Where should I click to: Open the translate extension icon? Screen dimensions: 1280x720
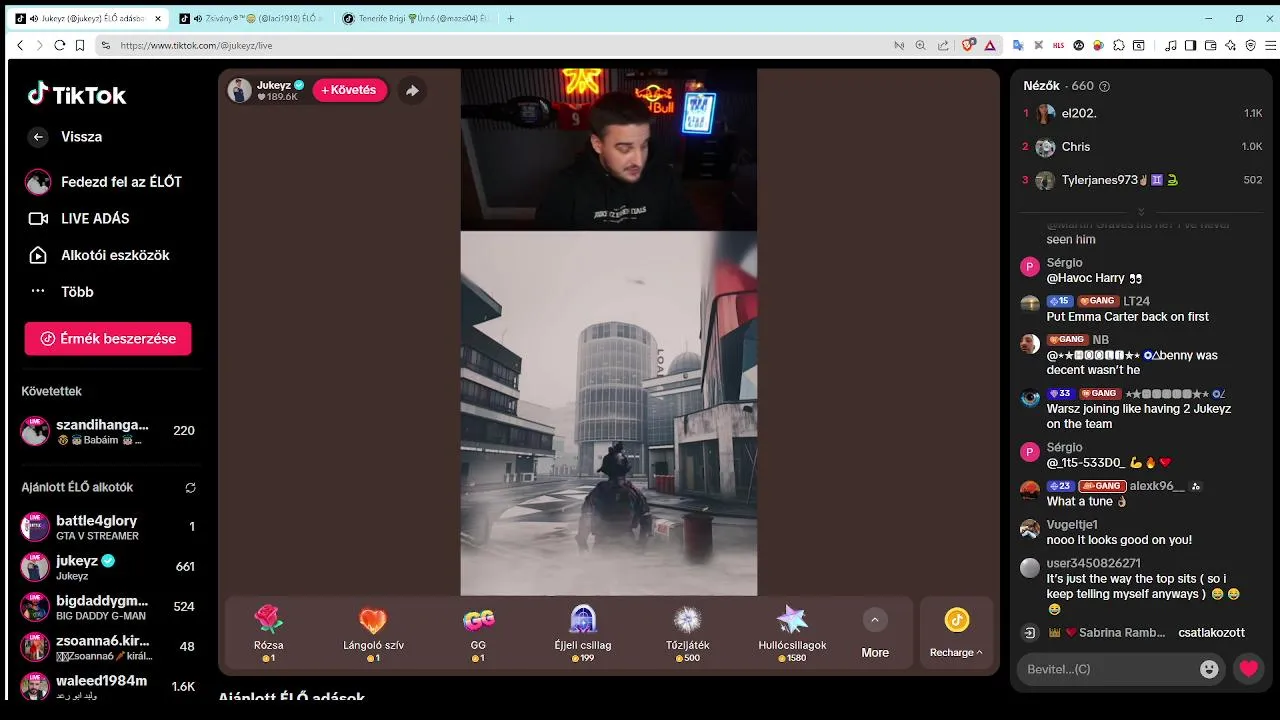(x=1018, y=45)
